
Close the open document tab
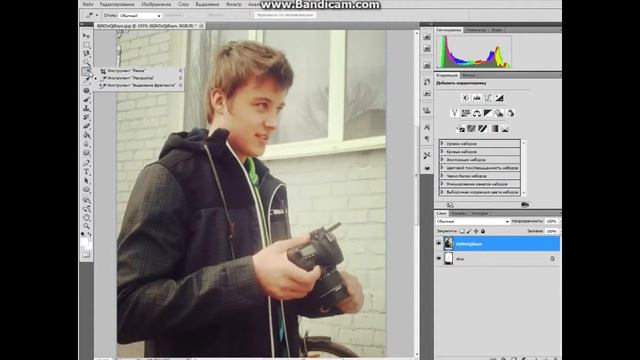click(x=201, y=26)
